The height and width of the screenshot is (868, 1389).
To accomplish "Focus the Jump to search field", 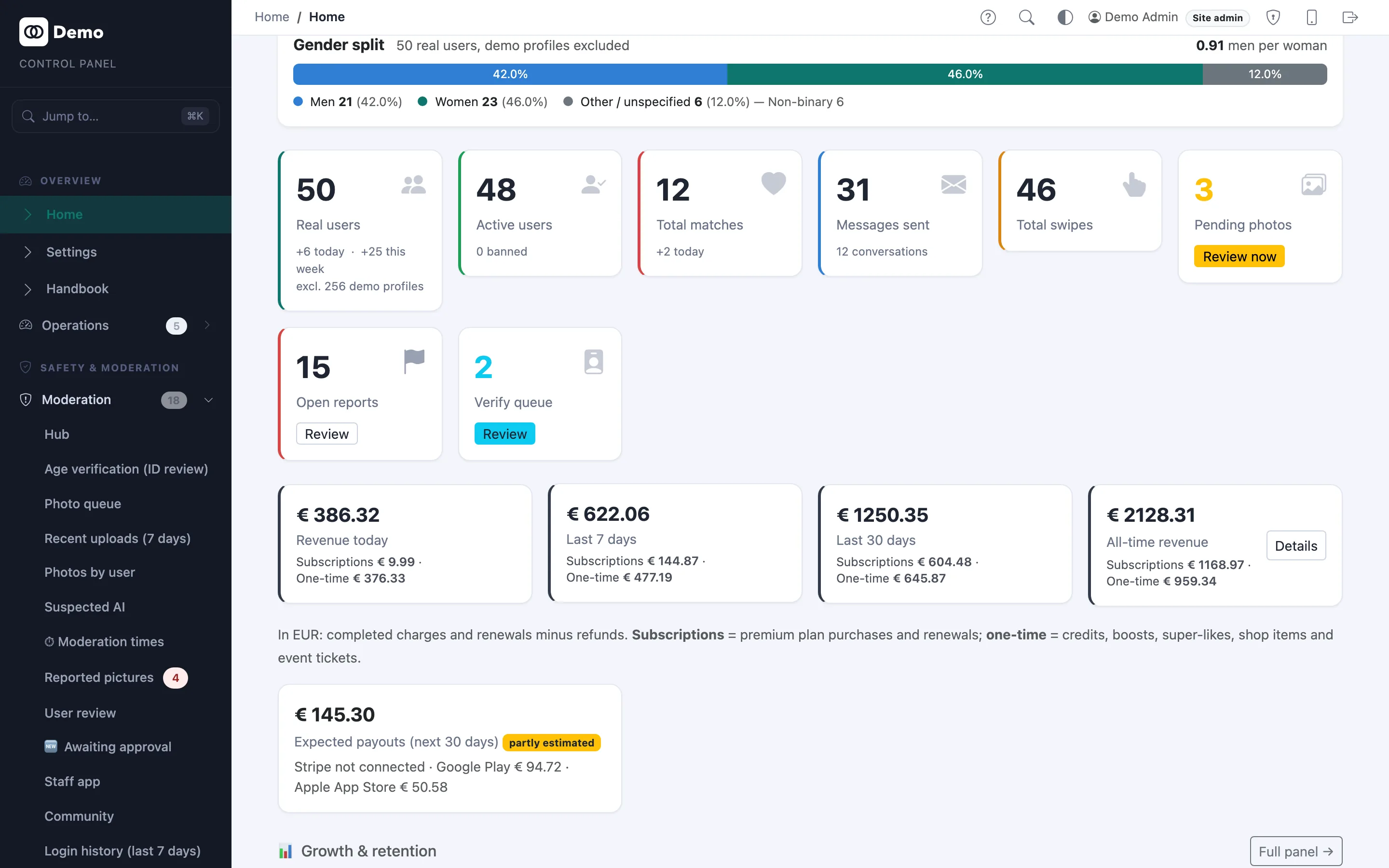I will pos(115,116).
